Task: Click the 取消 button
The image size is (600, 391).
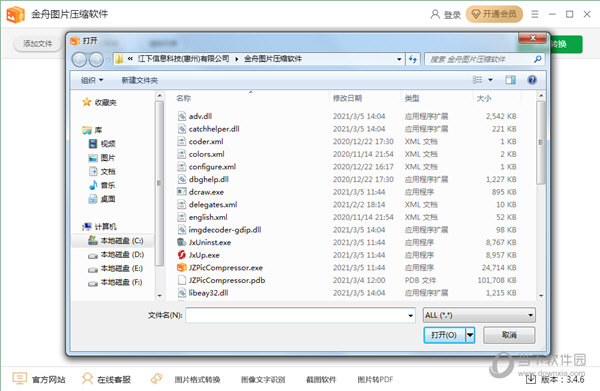Action: pyautogui.click(x=509, y=335)
